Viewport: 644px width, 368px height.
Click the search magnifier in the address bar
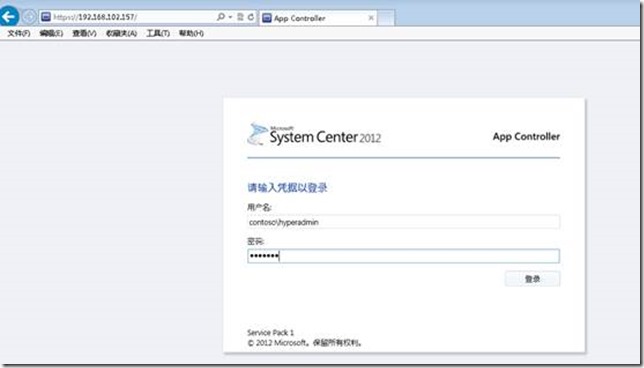coord(221,17)
